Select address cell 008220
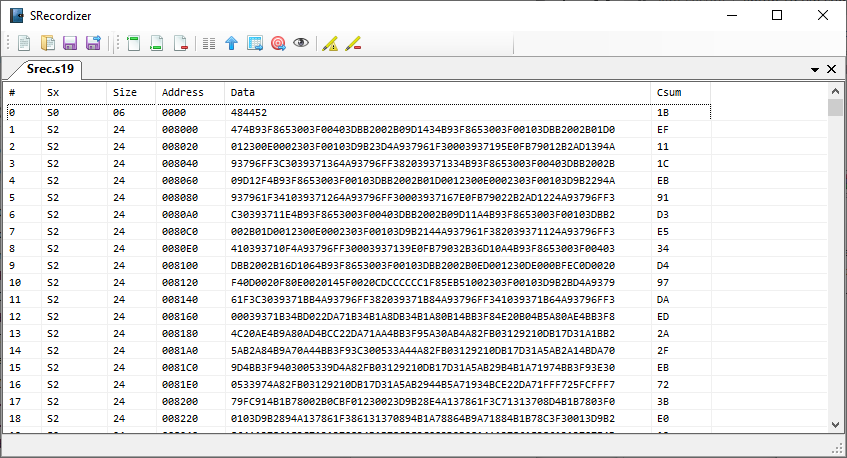Image resolution: width=847 pixels, height=458 pixels. tap(180, 419)
